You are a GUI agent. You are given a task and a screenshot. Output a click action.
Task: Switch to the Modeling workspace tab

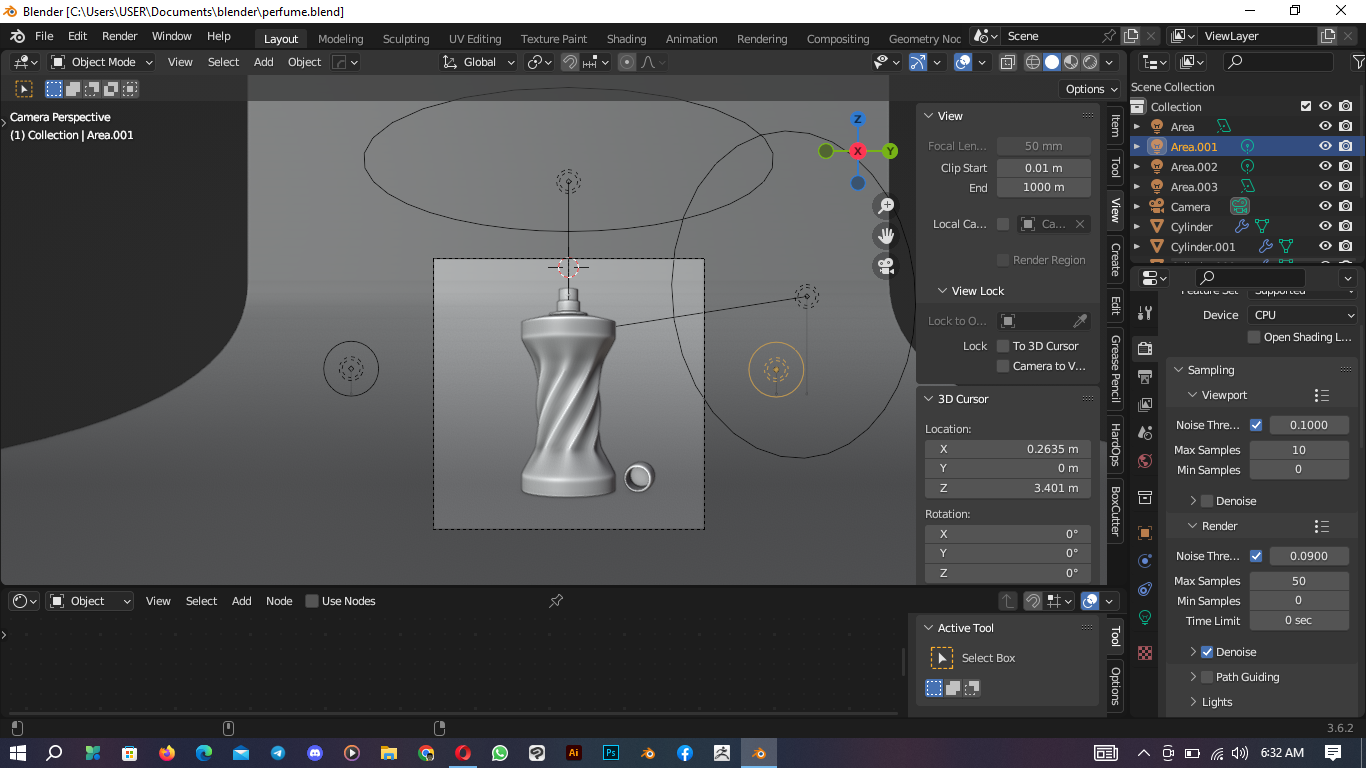tap(340, 39)
